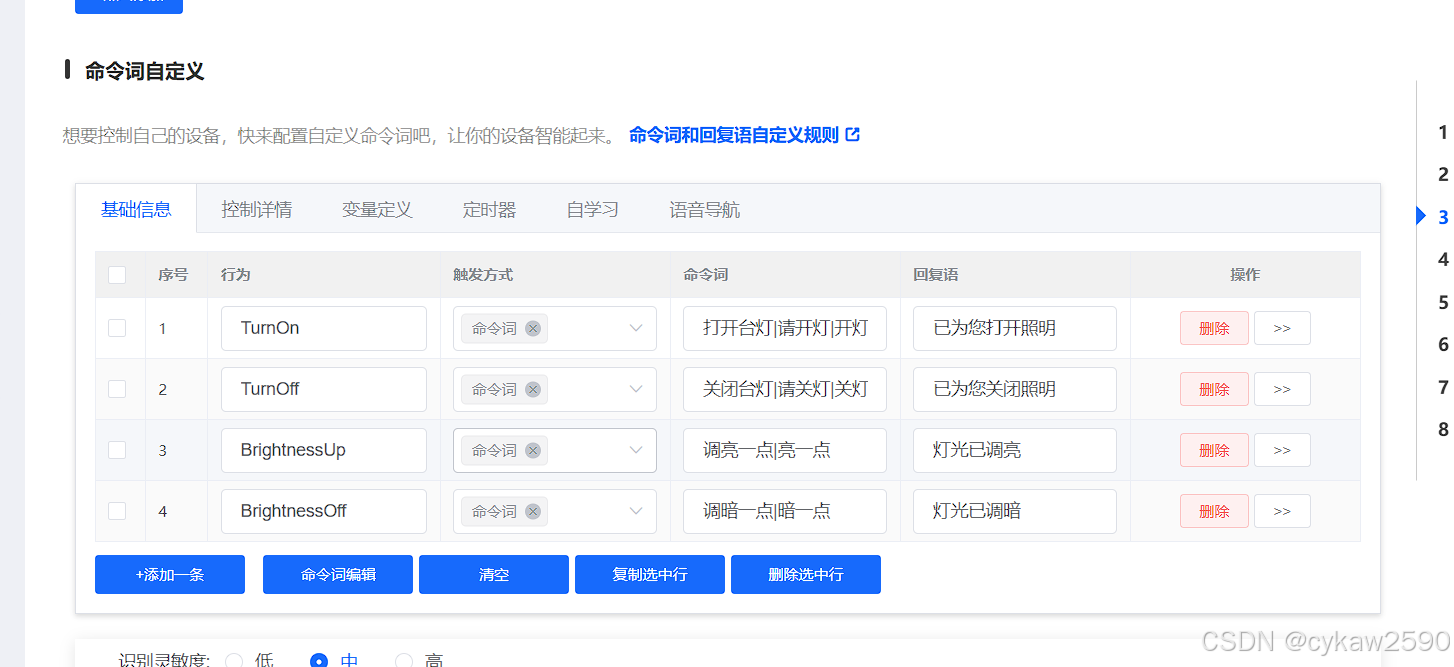Image resolution: width=1454 pixels, height=667 pixels.
Task: Delete row 4 with 删除 button
Action: point(1214,511)
